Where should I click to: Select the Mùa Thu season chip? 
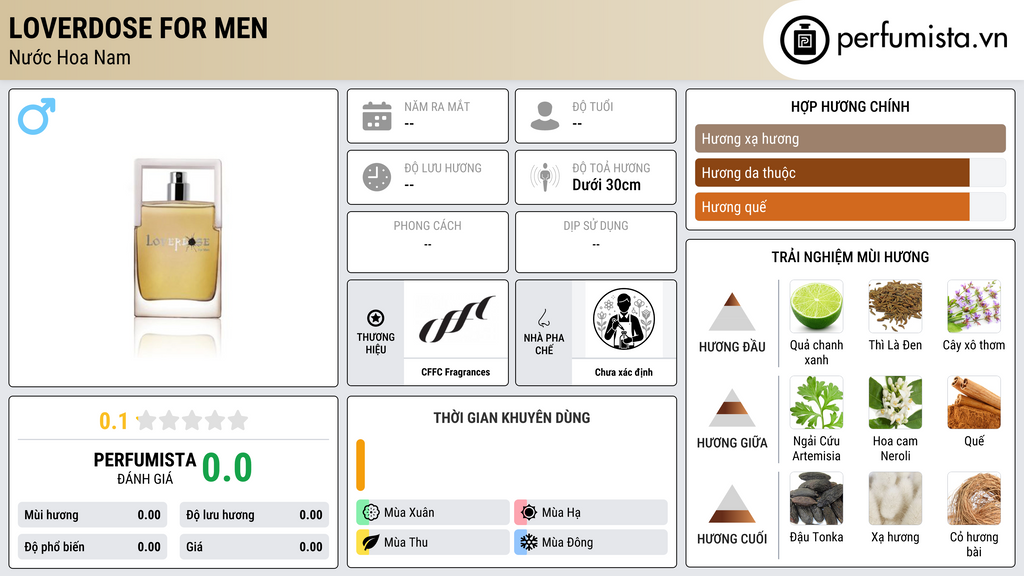pyautogui.click(x=433, y=542)
